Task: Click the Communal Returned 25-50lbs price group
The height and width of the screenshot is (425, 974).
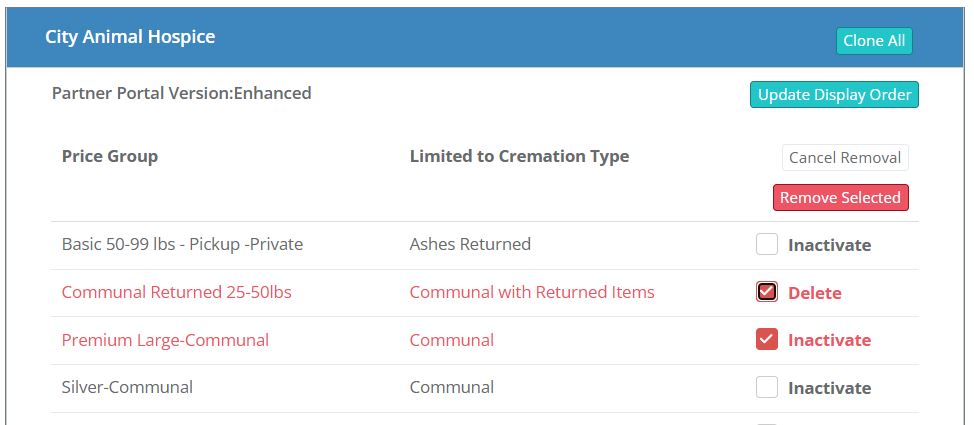Action: (176, 292)
